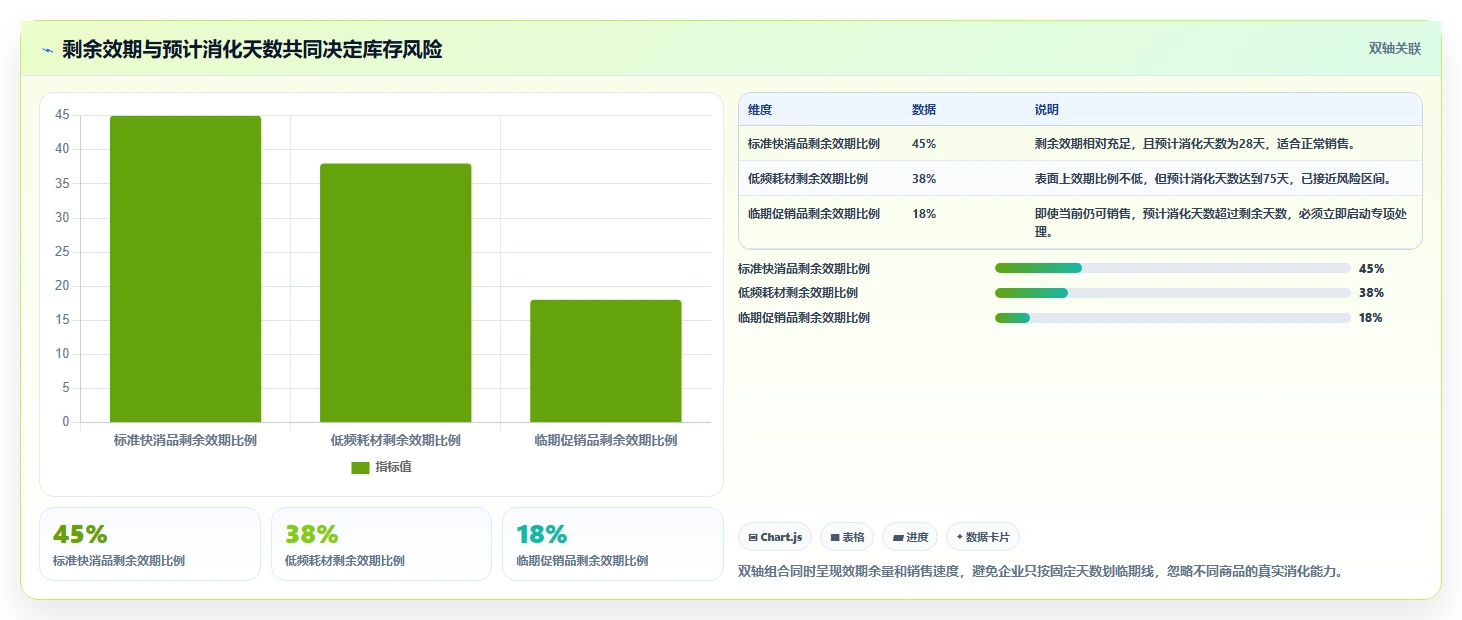Image resolution: width=1462 pixels, height=620 pixels.
Task: Open the 45% data card
Action: pyautogui.click(x=150, y=544)
